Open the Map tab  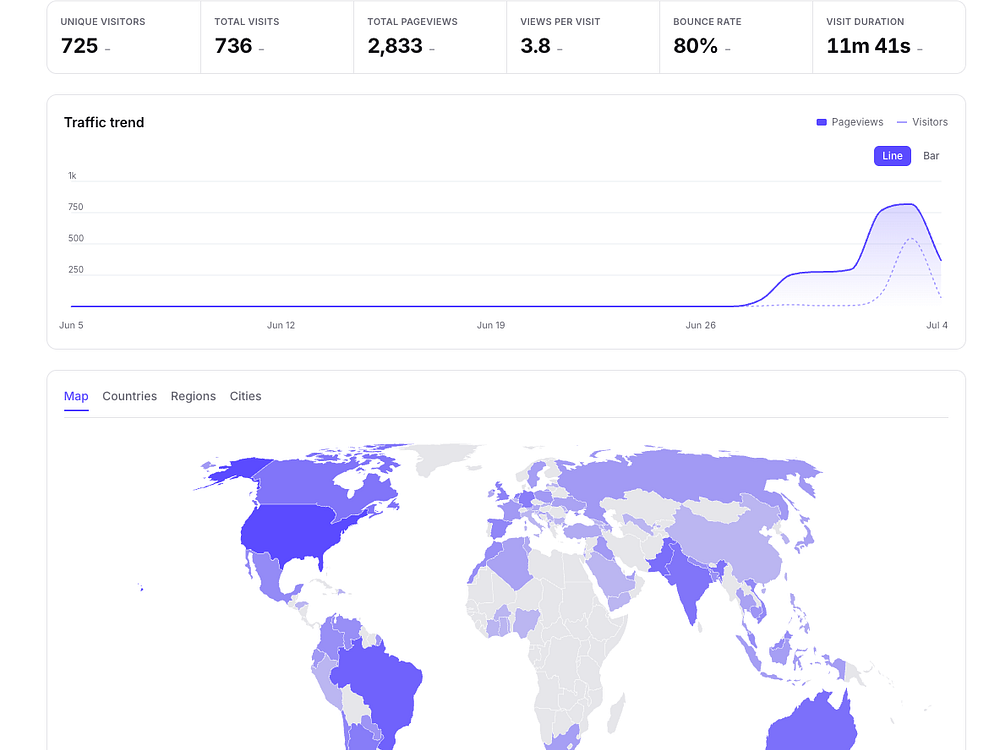pyautogui.click(x=76, y=396)
